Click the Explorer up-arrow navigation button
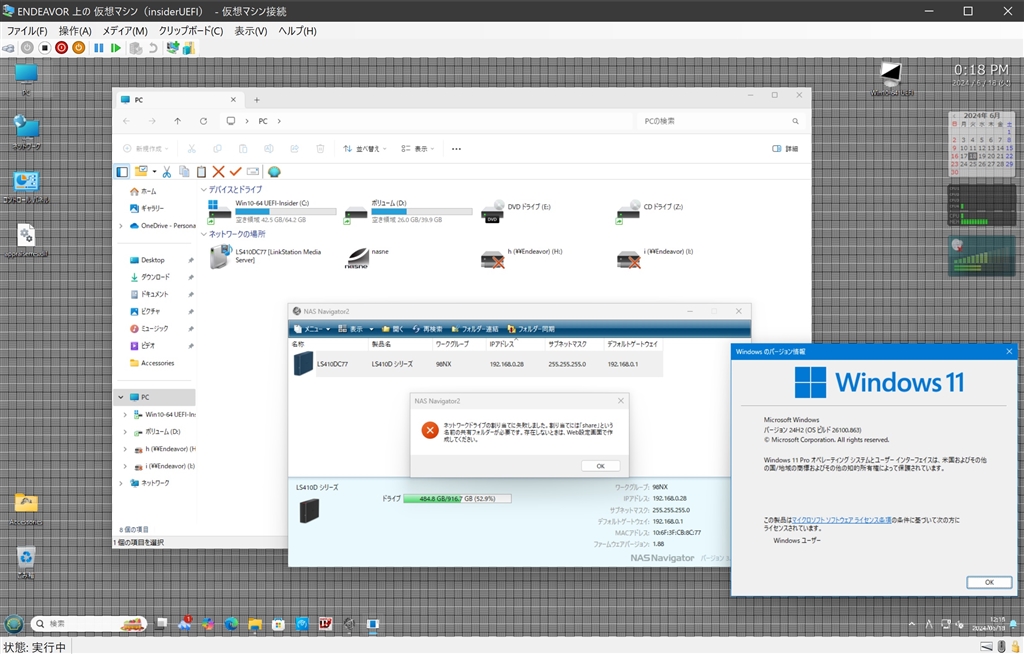Viewport: 1024px width, 654px height. click(178, 121)
